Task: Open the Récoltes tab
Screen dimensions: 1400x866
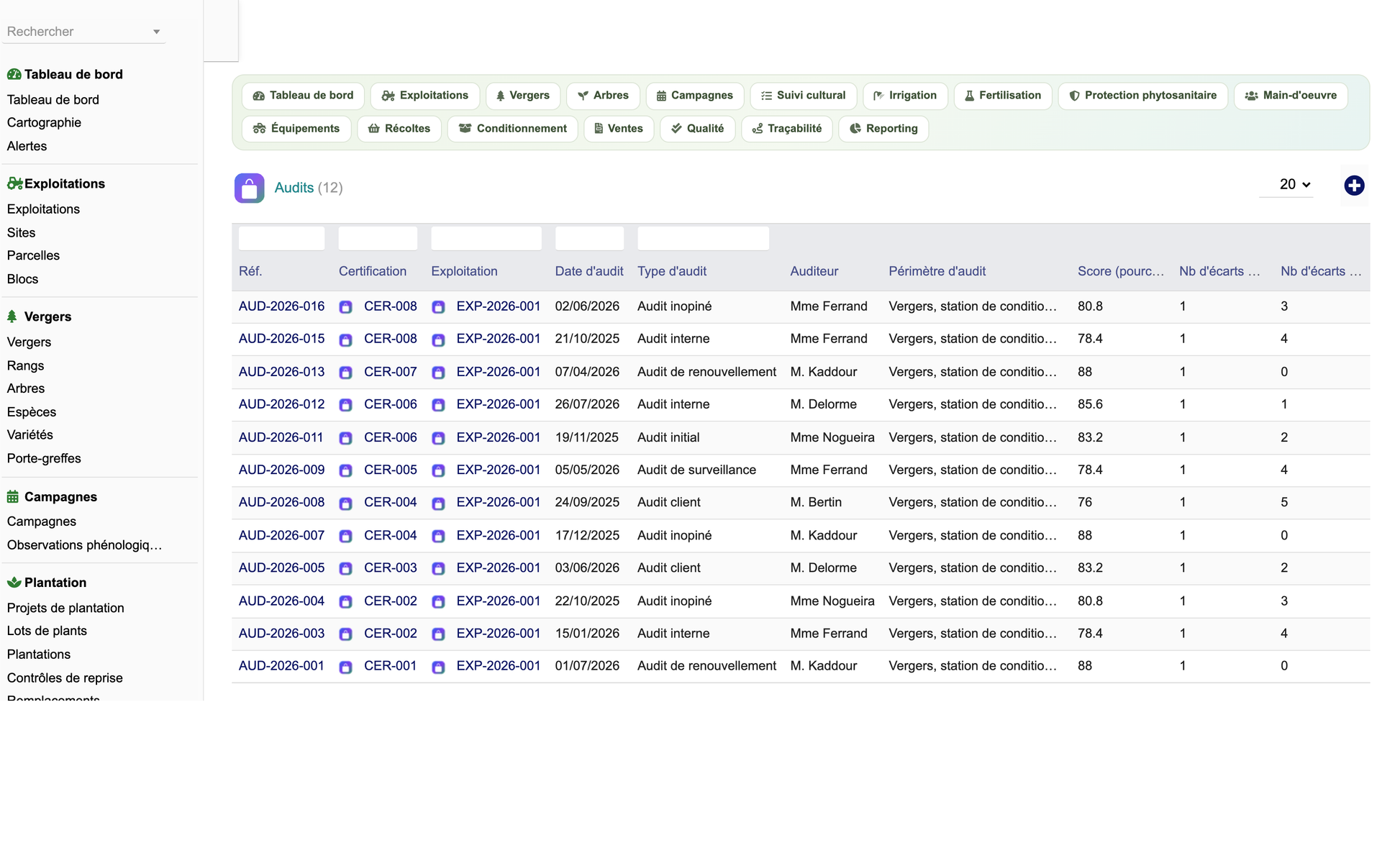Action: click(399, 129)
